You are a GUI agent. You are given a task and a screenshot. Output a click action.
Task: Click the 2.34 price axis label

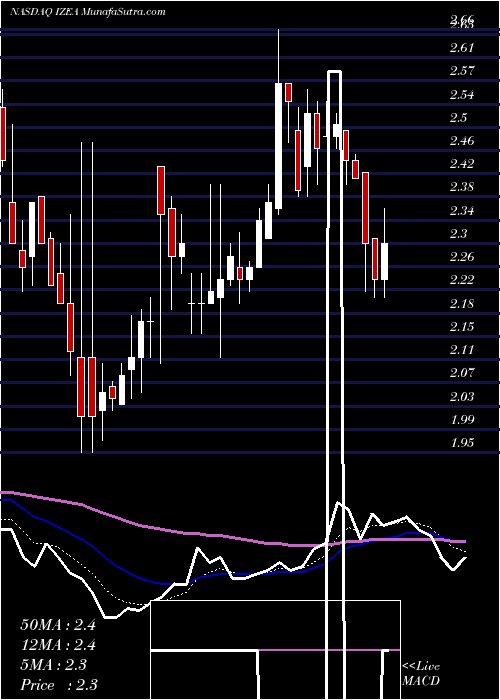(x=462, y=211)
